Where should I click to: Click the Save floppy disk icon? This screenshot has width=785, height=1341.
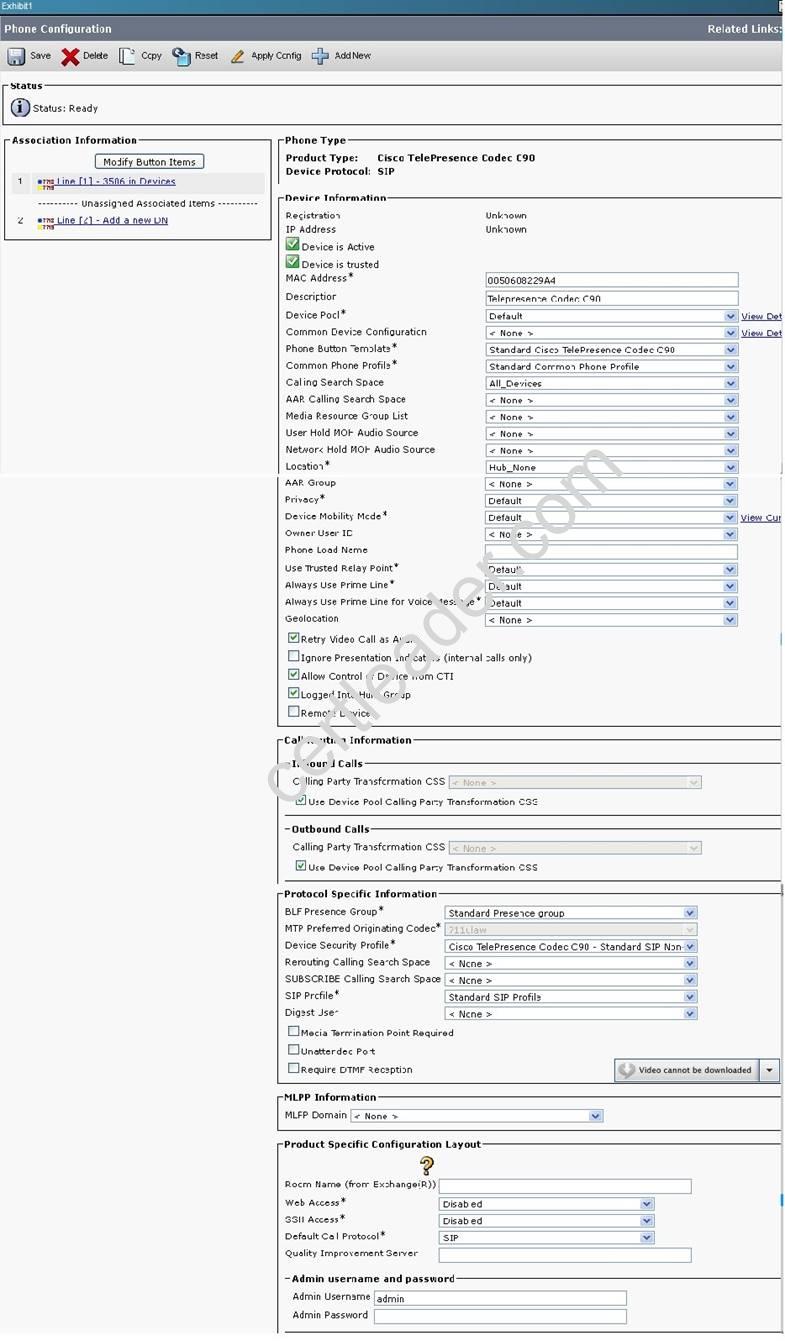[17, 56]
